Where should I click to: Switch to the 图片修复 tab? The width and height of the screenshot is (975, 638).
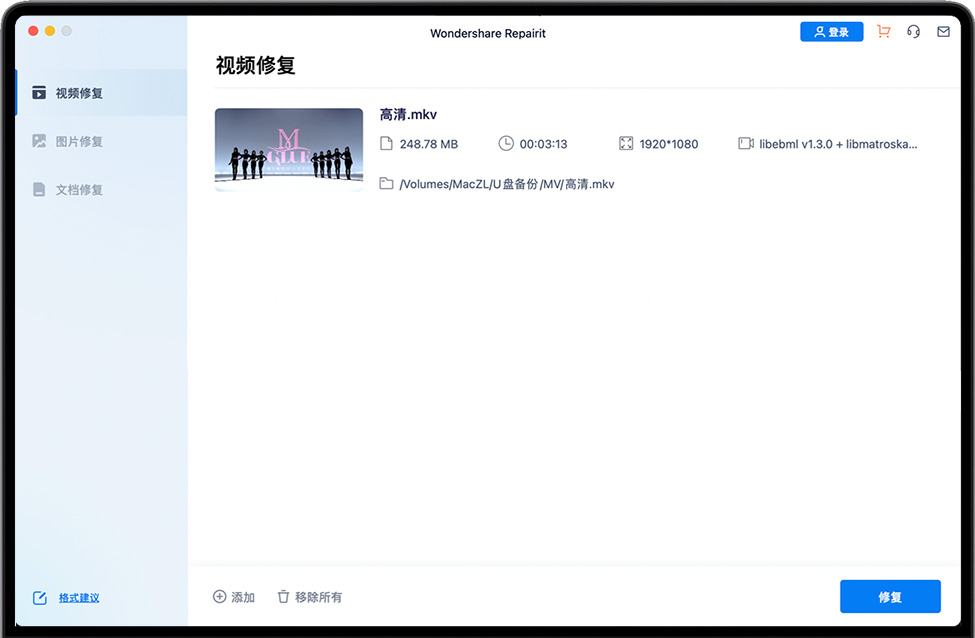click(78, 141)
